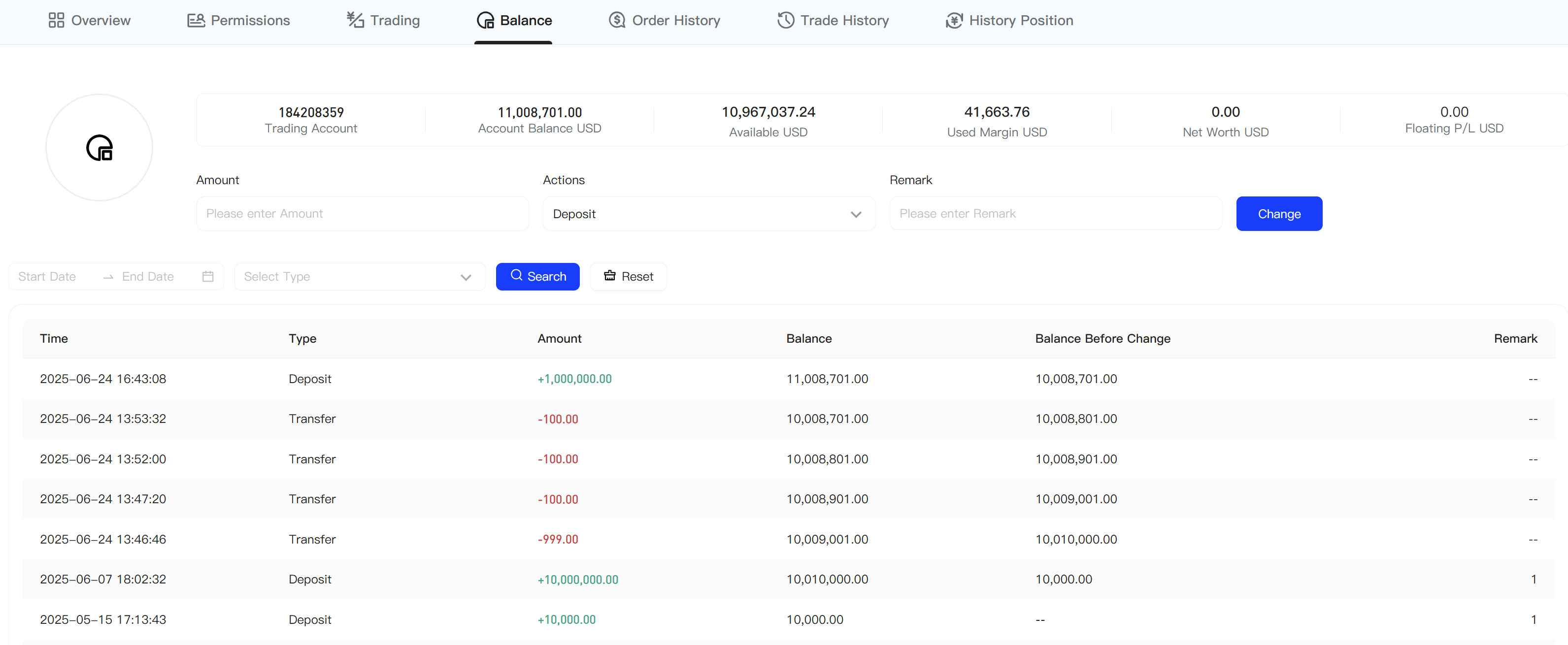This screenshot has width=1568, height=645.
Task: Click the End Date field
Action: tap(148, 277)
